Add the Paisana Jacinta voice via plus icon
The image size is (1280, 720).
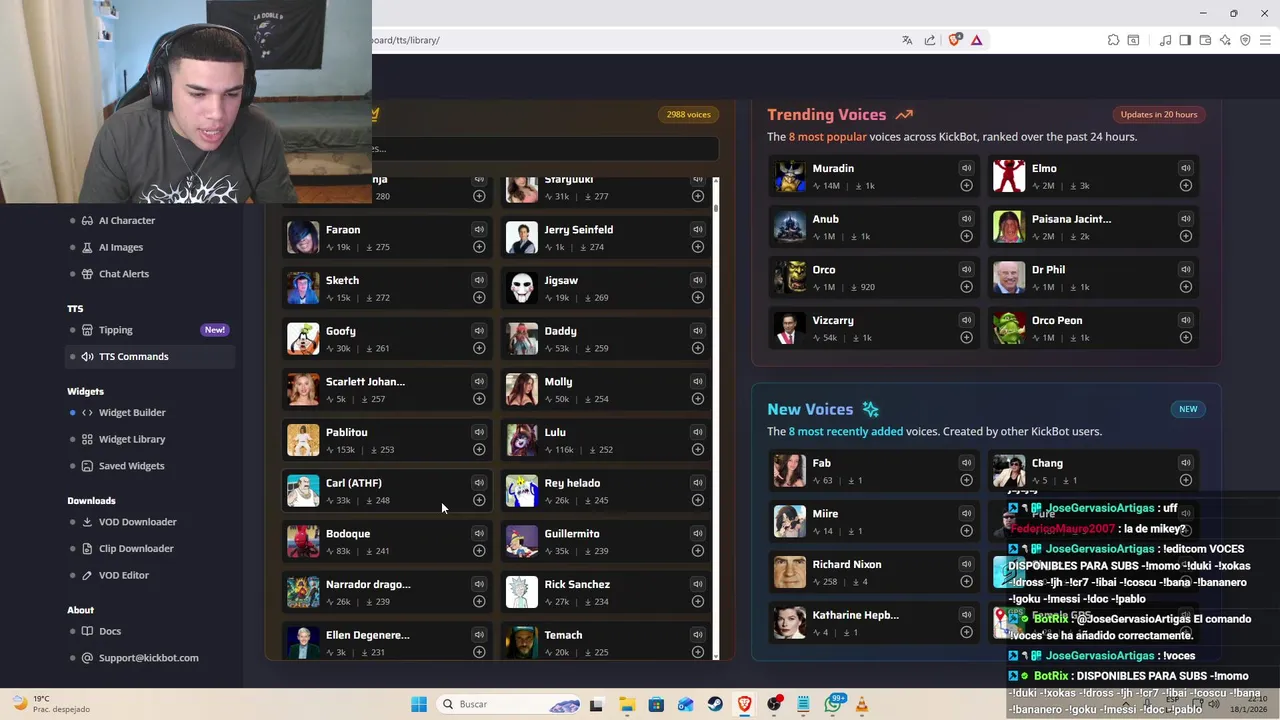click(x=1185, y=236)
